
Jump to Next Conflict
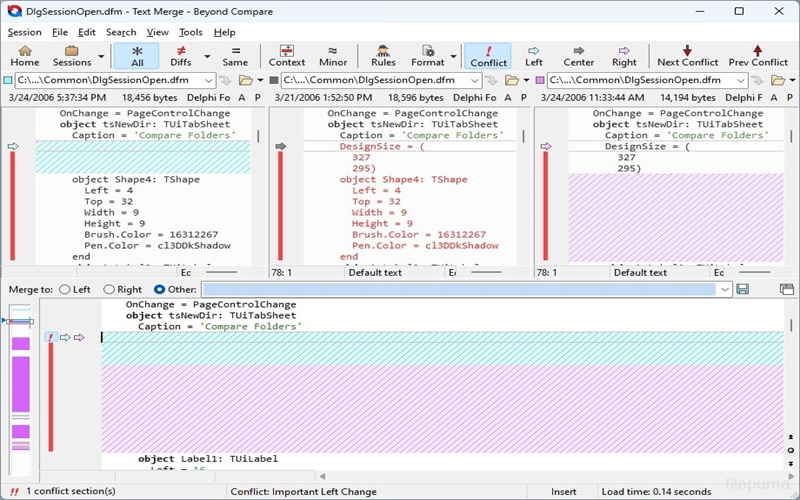(687, 55)
